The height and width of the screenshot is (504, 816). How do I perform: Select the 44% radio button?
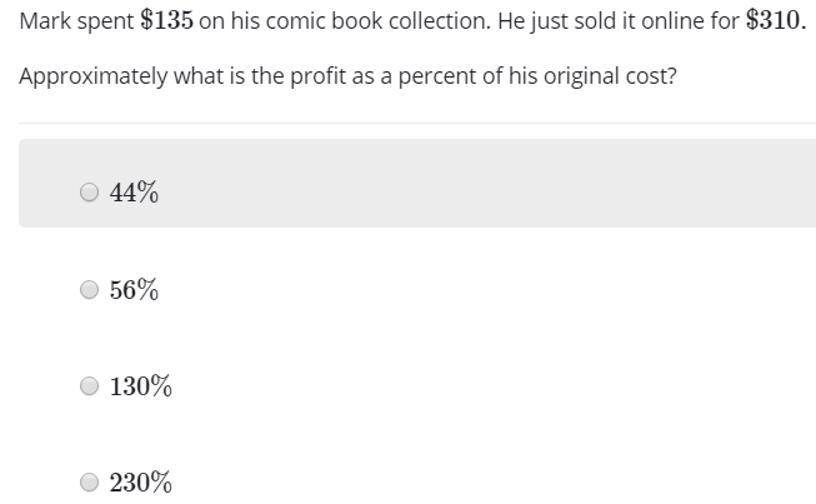click(x=89, y=192)
